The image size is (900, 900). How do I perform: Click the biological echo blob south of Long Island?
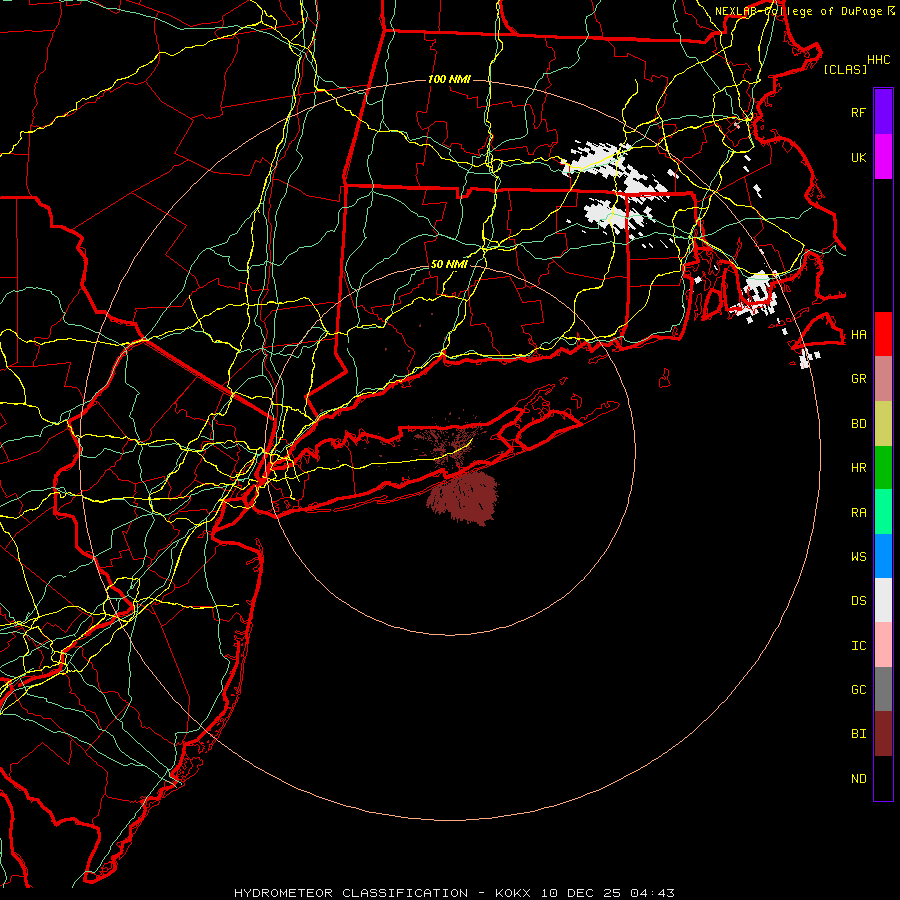pyautogui.click(x=463, y=498)
